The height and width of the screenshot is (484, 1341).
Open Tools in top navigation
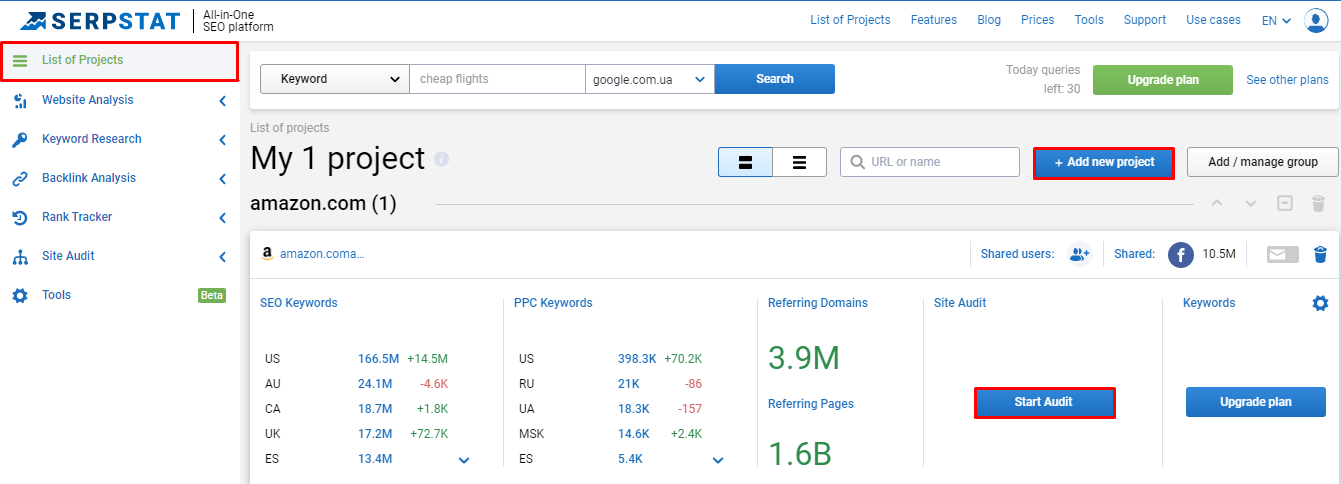point(1089,20)
